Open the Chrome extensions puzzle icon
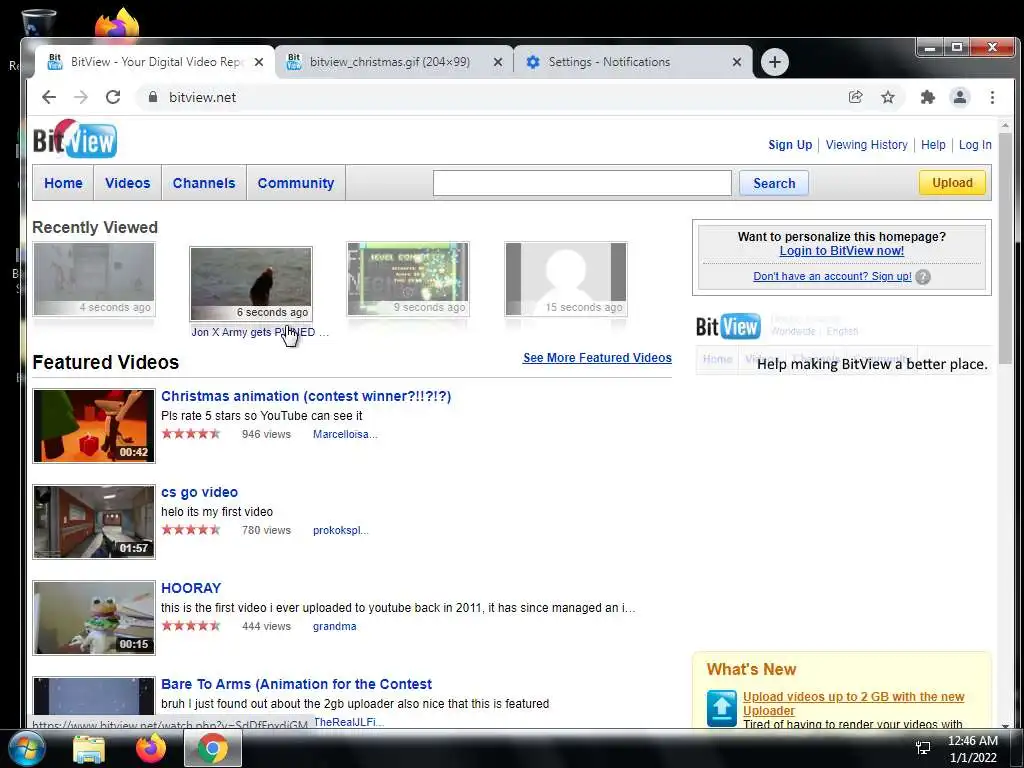Viewport: 1024px width, 768px height. (927, 97)
